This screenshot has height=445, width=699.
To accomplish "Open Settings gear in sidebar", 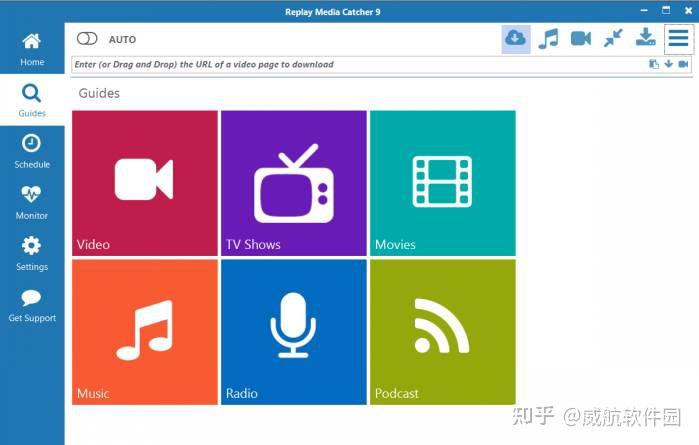I will [x=31, y=245].
